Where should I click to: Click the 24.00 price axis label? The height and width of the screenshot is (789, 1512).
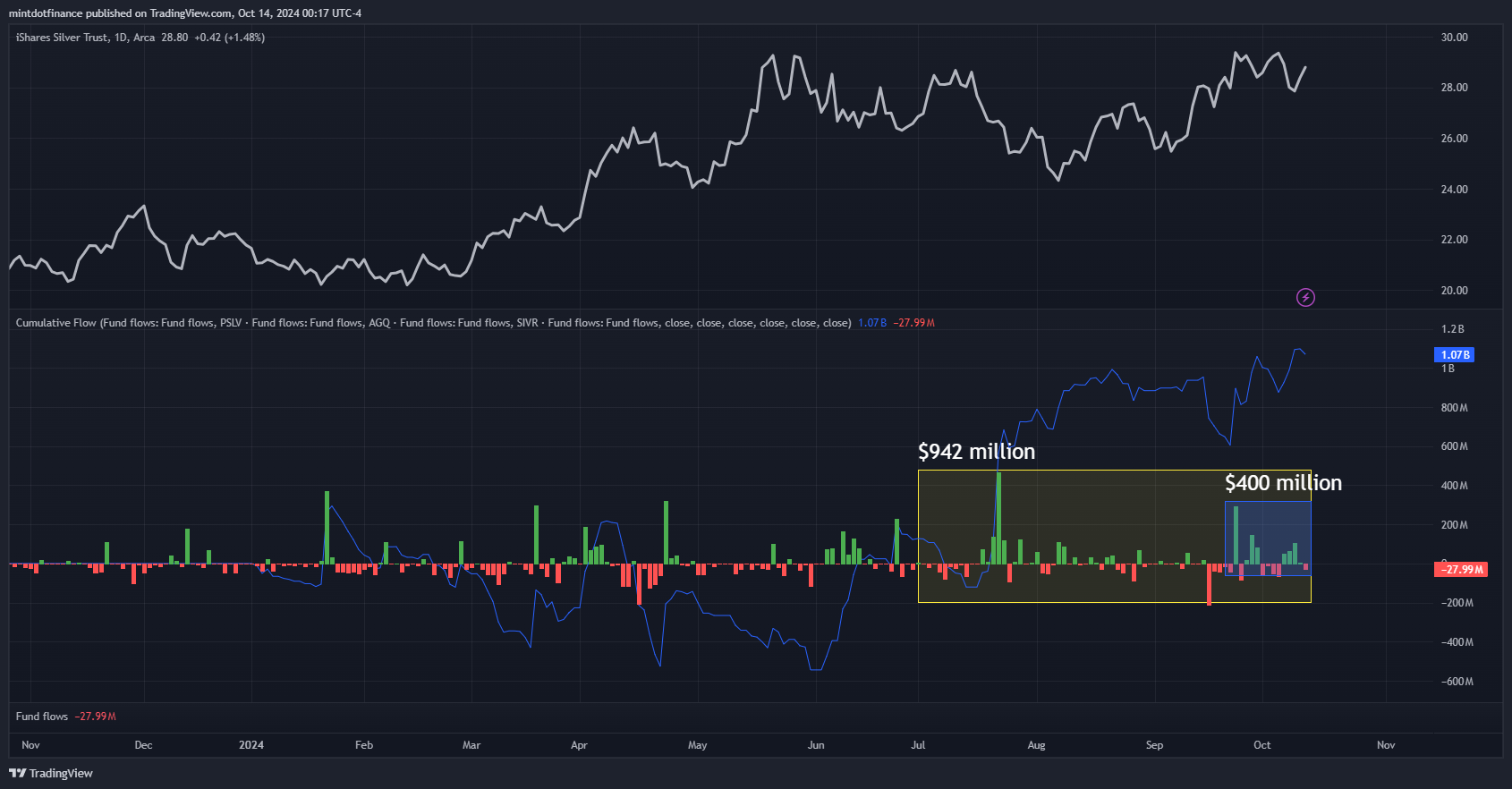[x=1454, y=190]
